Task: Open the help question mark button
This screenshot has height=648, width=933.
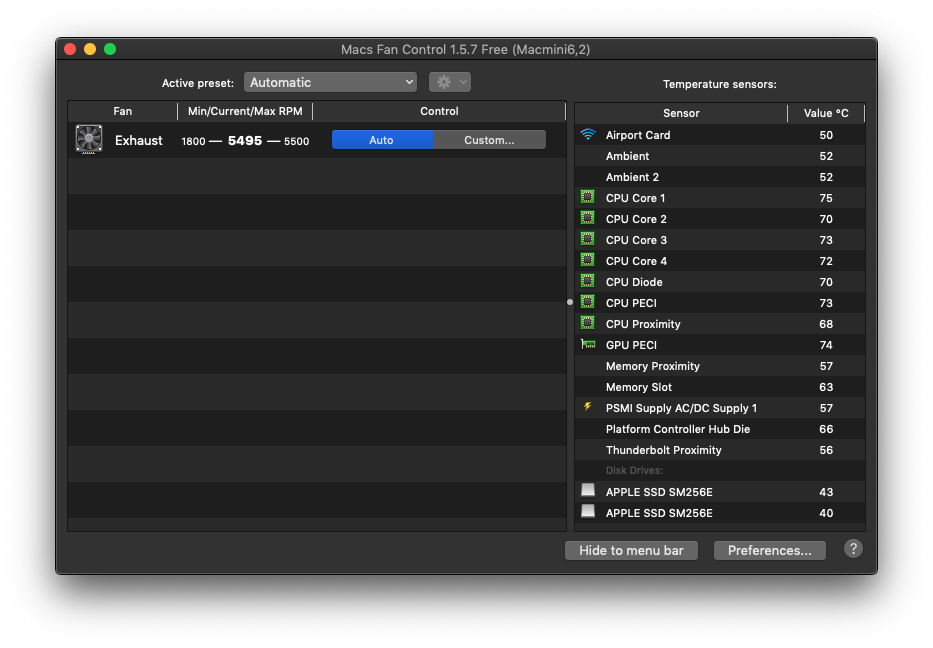Action: [x=853, y=549]
